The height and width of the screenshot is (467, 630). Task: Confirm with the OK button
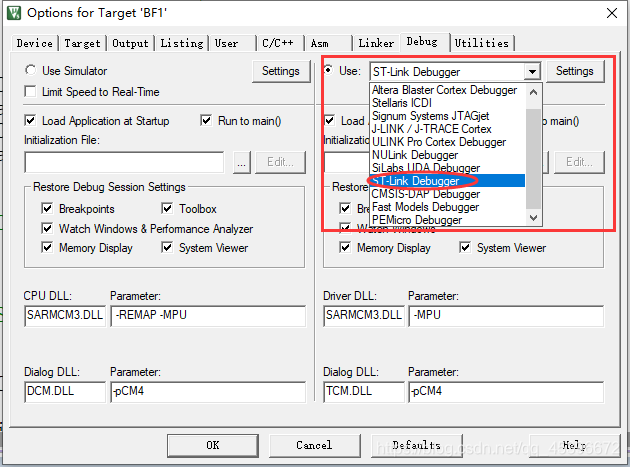tap(213, 445)
